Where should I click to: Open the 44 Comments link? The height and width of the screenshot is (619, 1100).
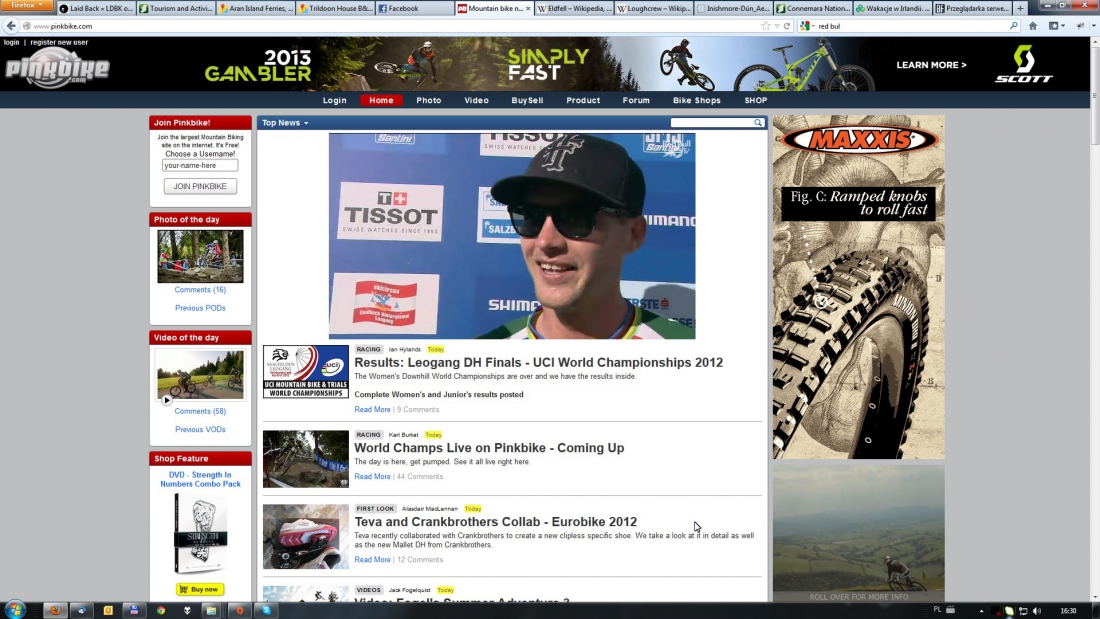[420, 477]
